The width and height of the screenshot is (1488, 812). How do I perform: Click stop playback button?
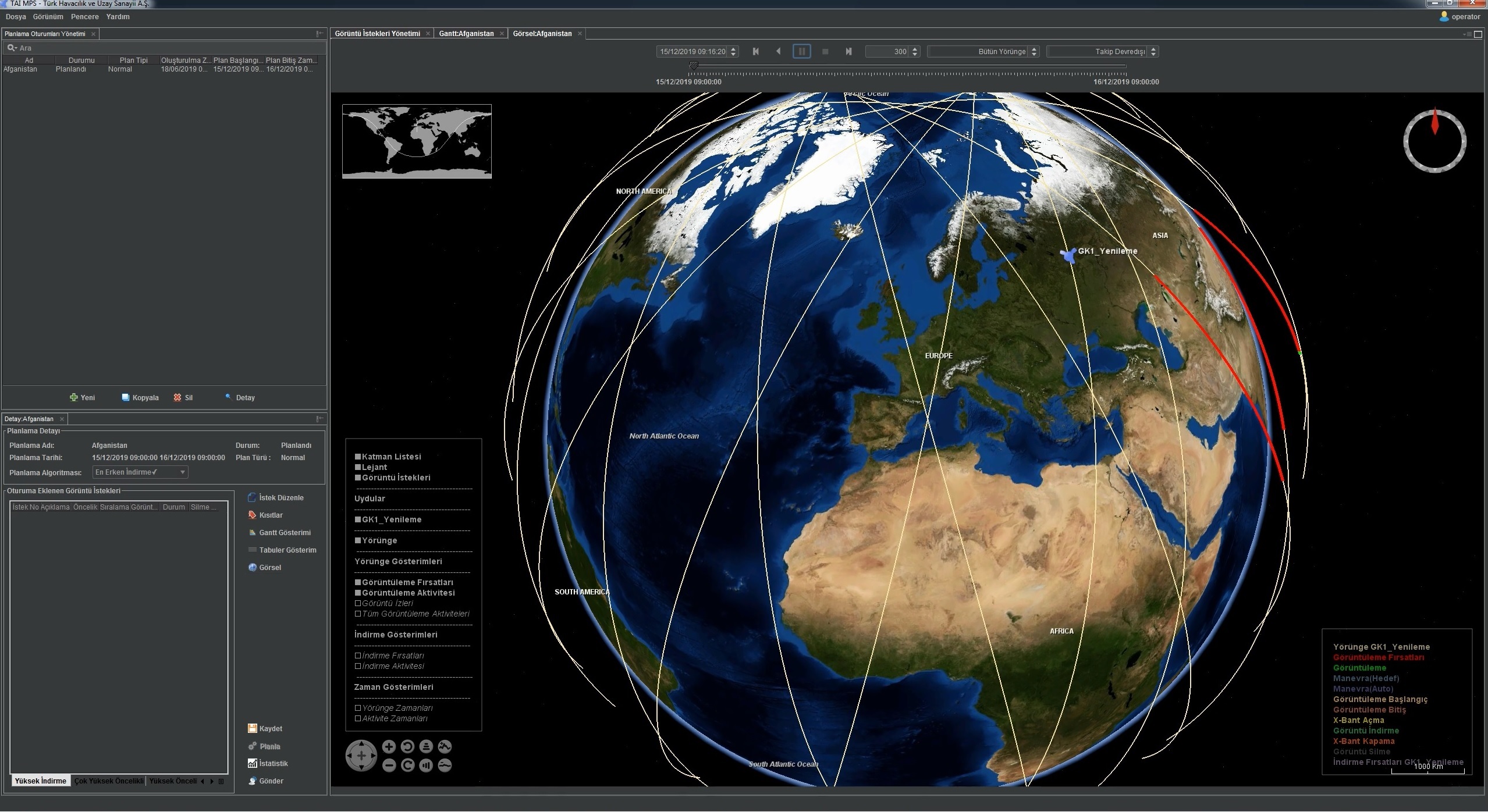click(x=825, y=52)
